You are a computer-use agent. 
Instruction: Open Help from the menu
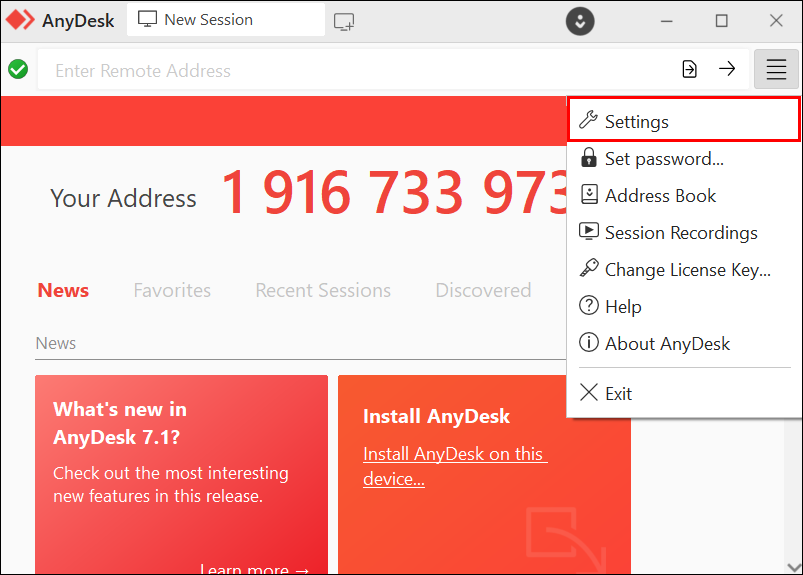click(x=684, y=306)
